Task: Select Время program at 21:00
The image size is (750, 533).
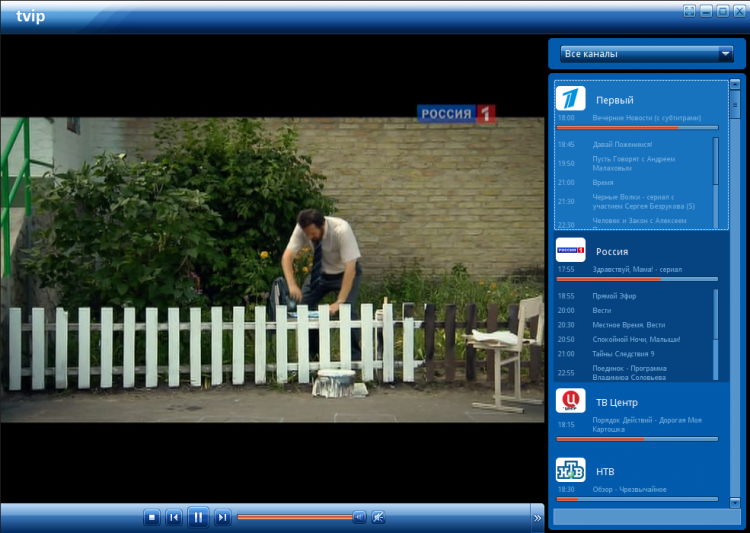Action: point(603,182)
